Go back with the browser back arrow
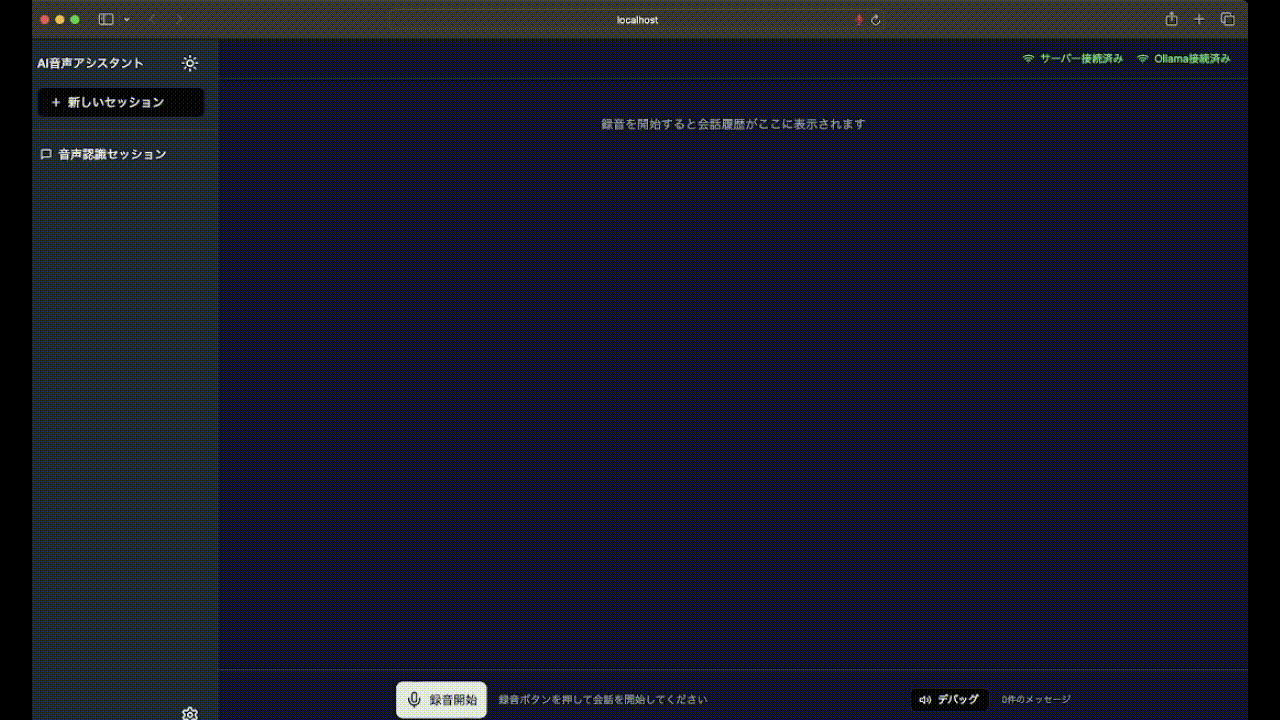The image size is (1280, 720). click(152, 20)
